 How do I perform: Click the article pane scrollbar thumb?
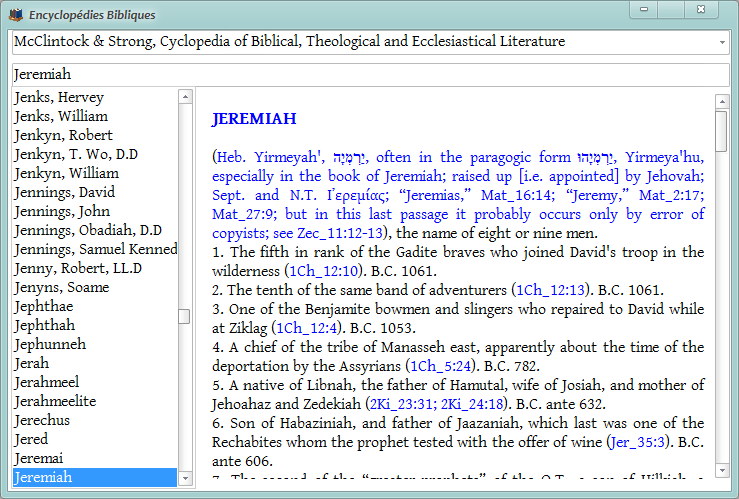722,131
